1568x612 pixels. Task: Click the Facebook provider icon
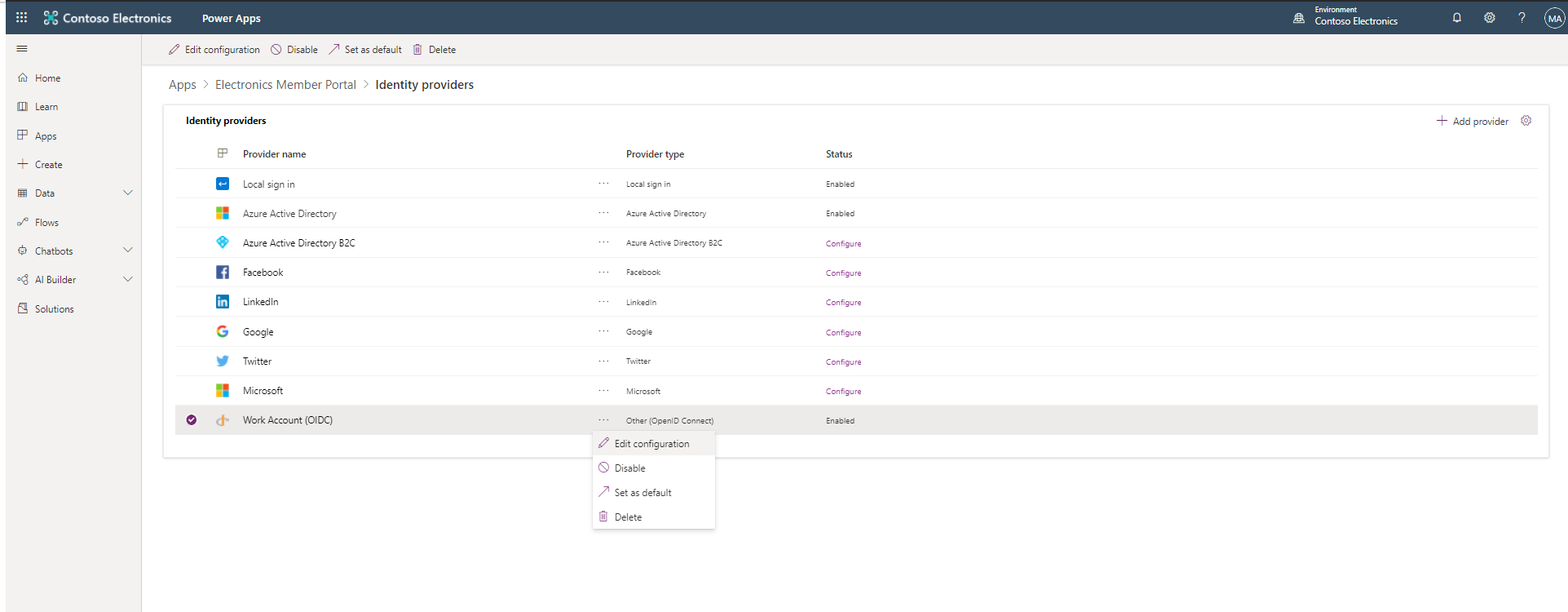tap(222, 273)
